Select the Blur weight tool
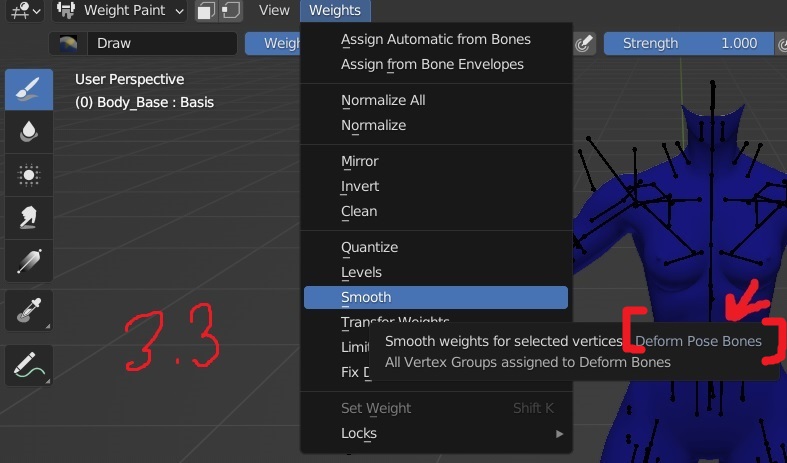787x463 pixels. coord(29,132)
